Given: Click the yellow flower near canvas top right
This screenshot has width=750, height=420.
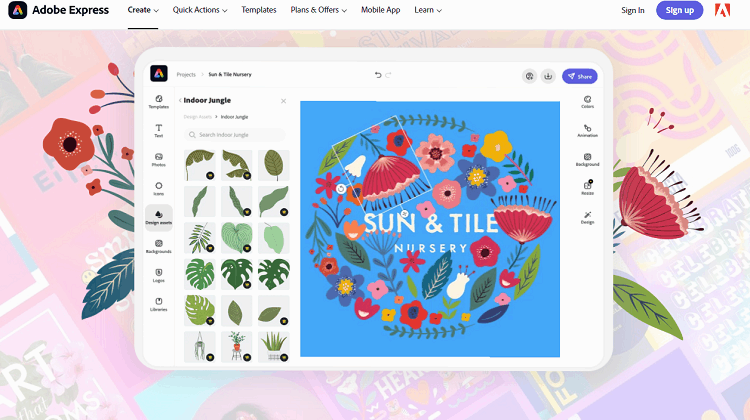Looking at the screenshot, I should tap(496, 146).
